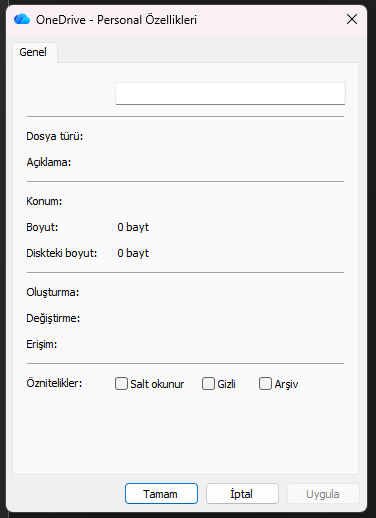Screen dimensions: 376x518
Task: Click the window title OneDrive - Personal Özellikleri
Action: (x=116, y=20)
